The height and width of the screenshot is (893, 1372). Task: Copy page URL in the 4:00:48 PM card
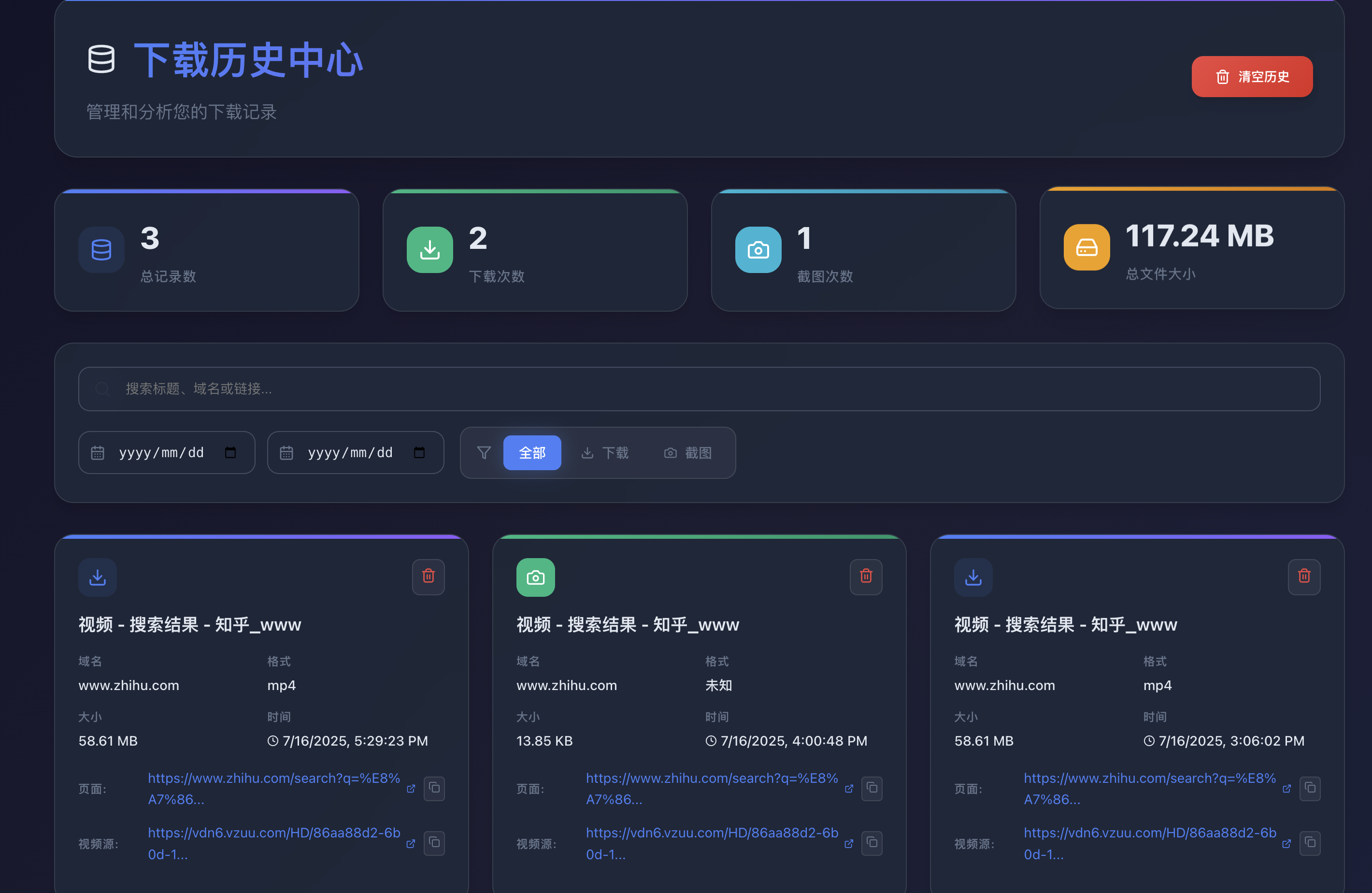[x=872, y=788]
